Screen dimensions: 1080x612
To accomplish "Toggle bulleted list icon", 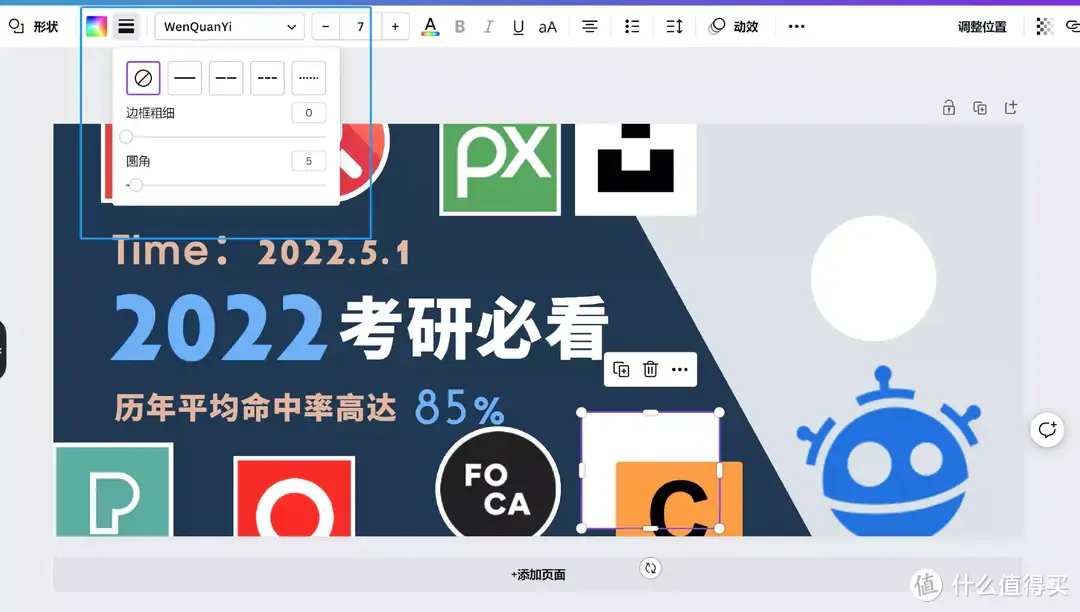I will coord(632,27).
